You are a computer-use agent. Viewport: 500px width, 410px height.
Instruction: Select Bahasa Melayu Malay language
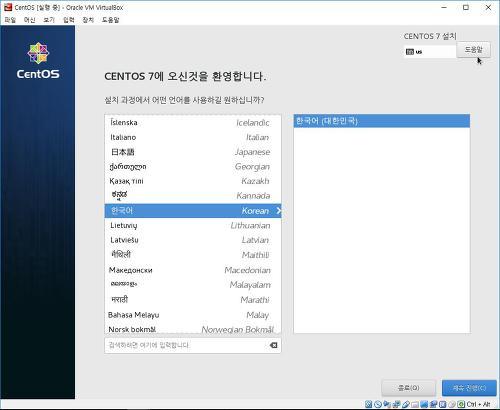tap(193, 315)
